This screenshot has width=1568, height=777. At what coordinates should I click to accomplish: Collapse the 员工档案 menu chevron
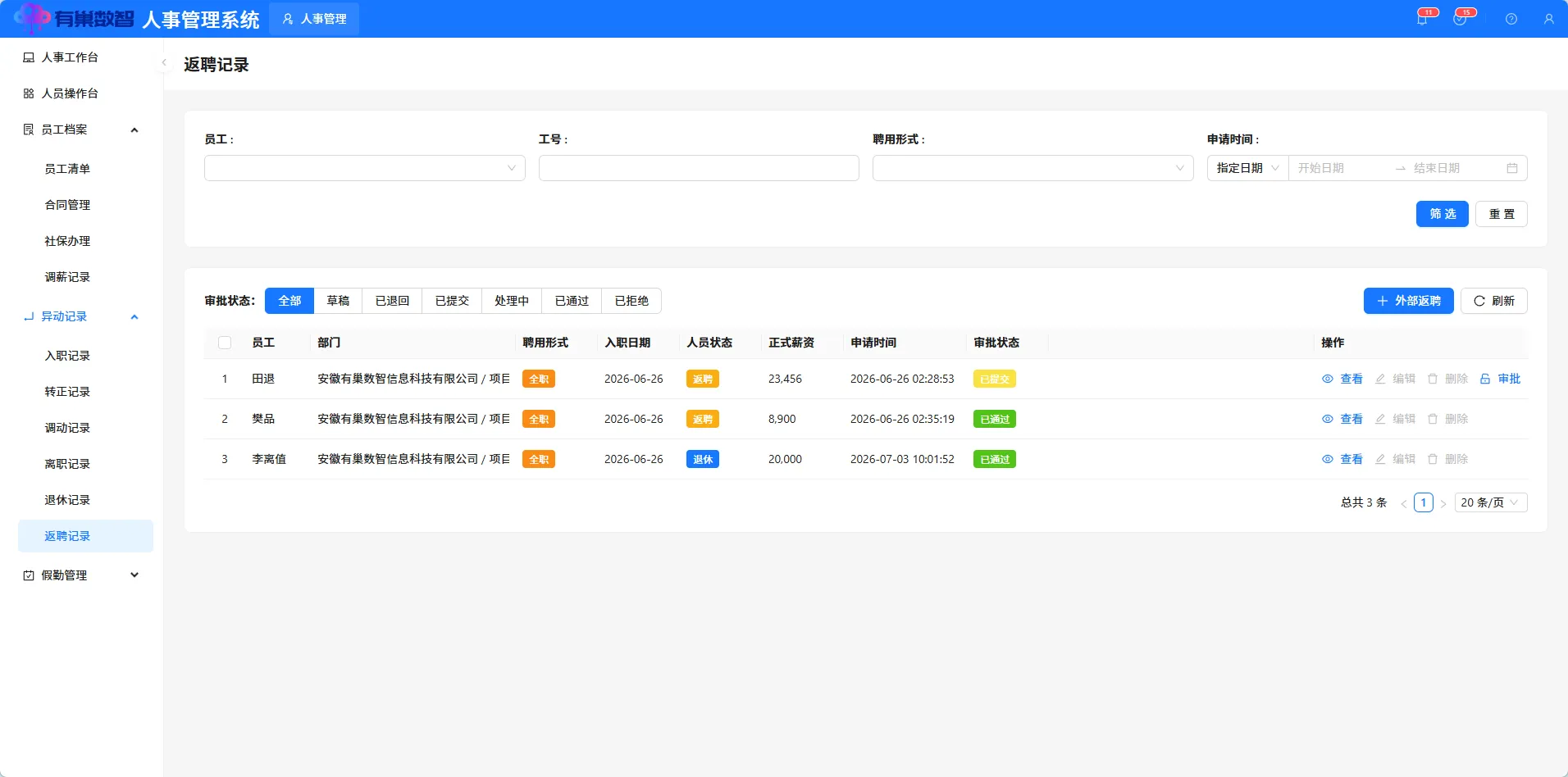134,129
